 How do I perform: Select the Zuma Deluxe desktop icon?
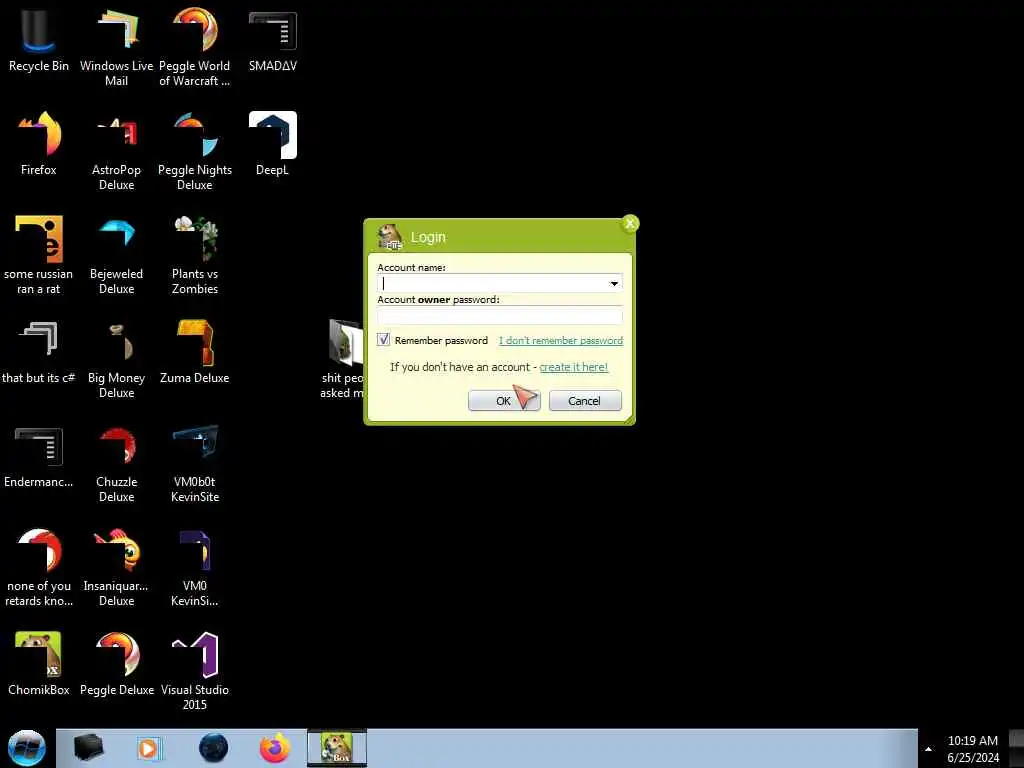(x=195, y=351)
